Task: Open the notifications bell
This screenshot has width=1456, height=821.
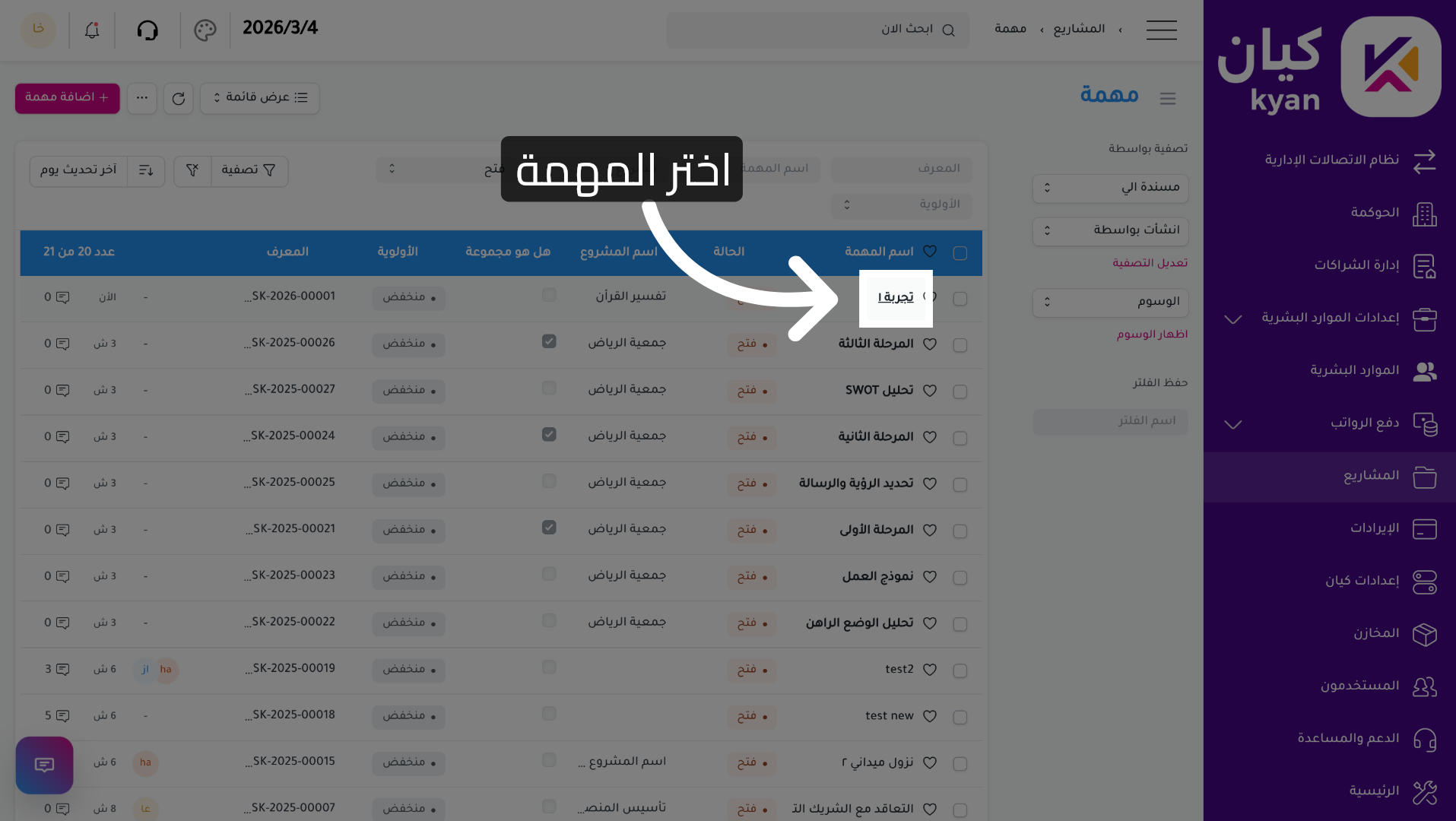Action: tap(90, 30)
